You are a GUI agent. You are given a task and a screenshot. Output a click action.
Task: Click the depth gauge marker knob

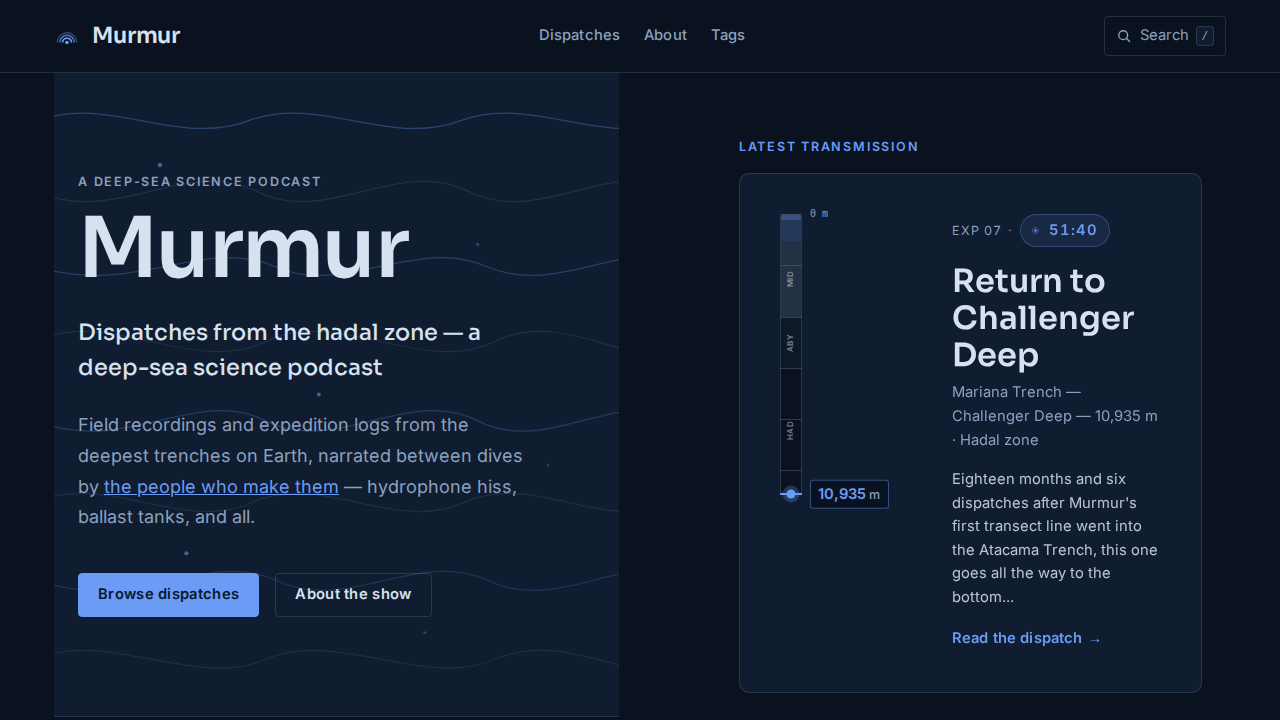[x=791, y=494]
